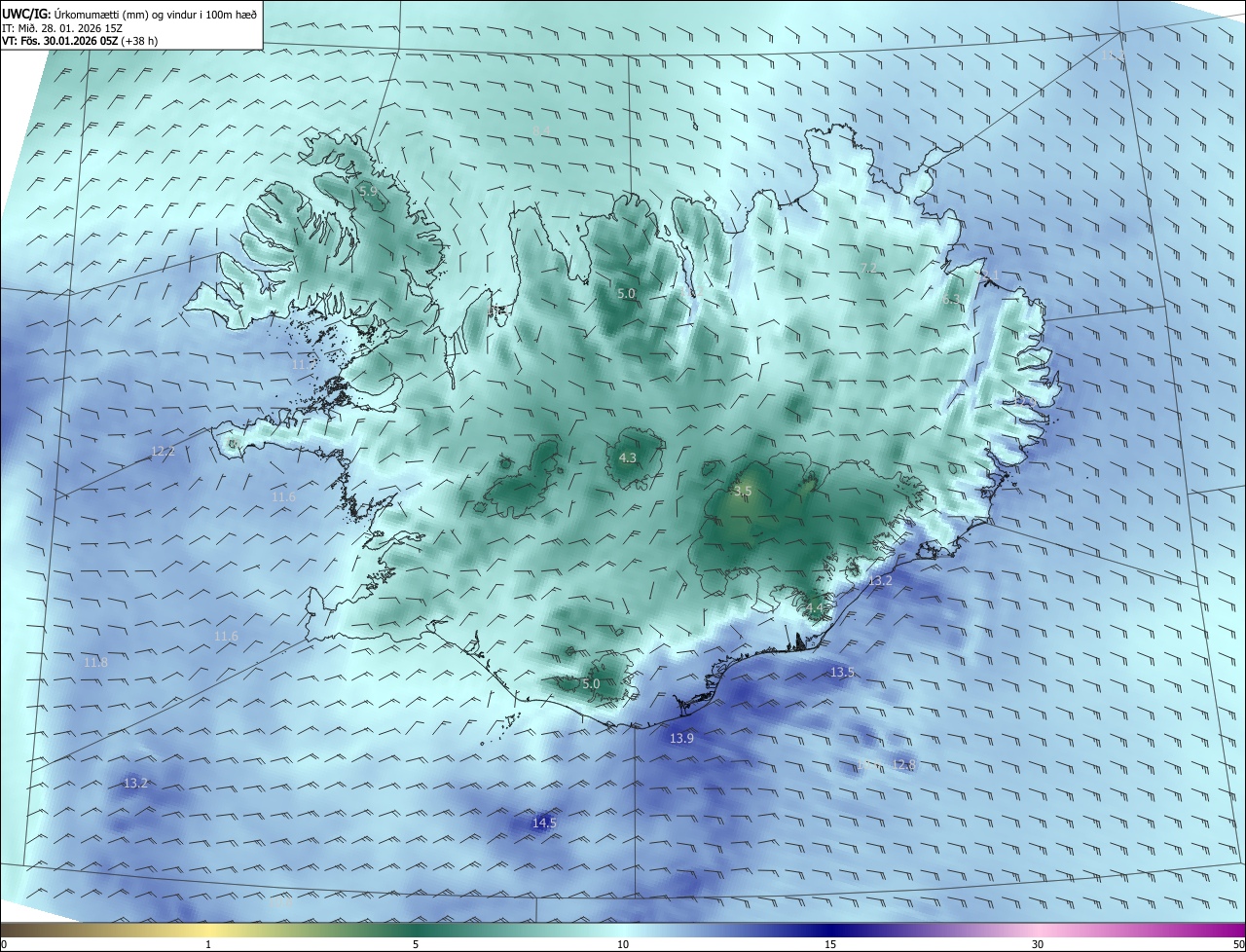1246x952 pixels.
Task: Click the 14.5 value south of Iceland
Action: tap(544, 823)
